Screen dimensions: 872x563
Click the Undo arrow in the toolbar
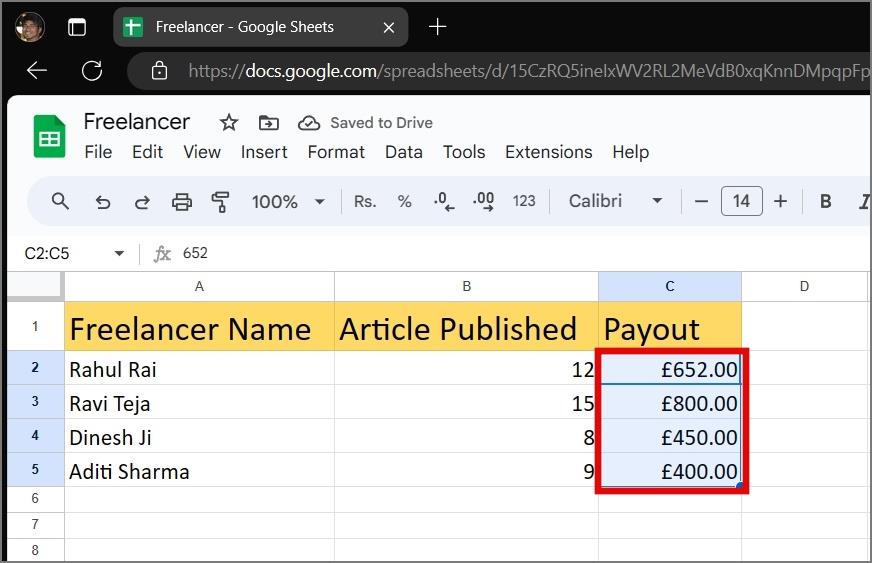pos(102,202)
